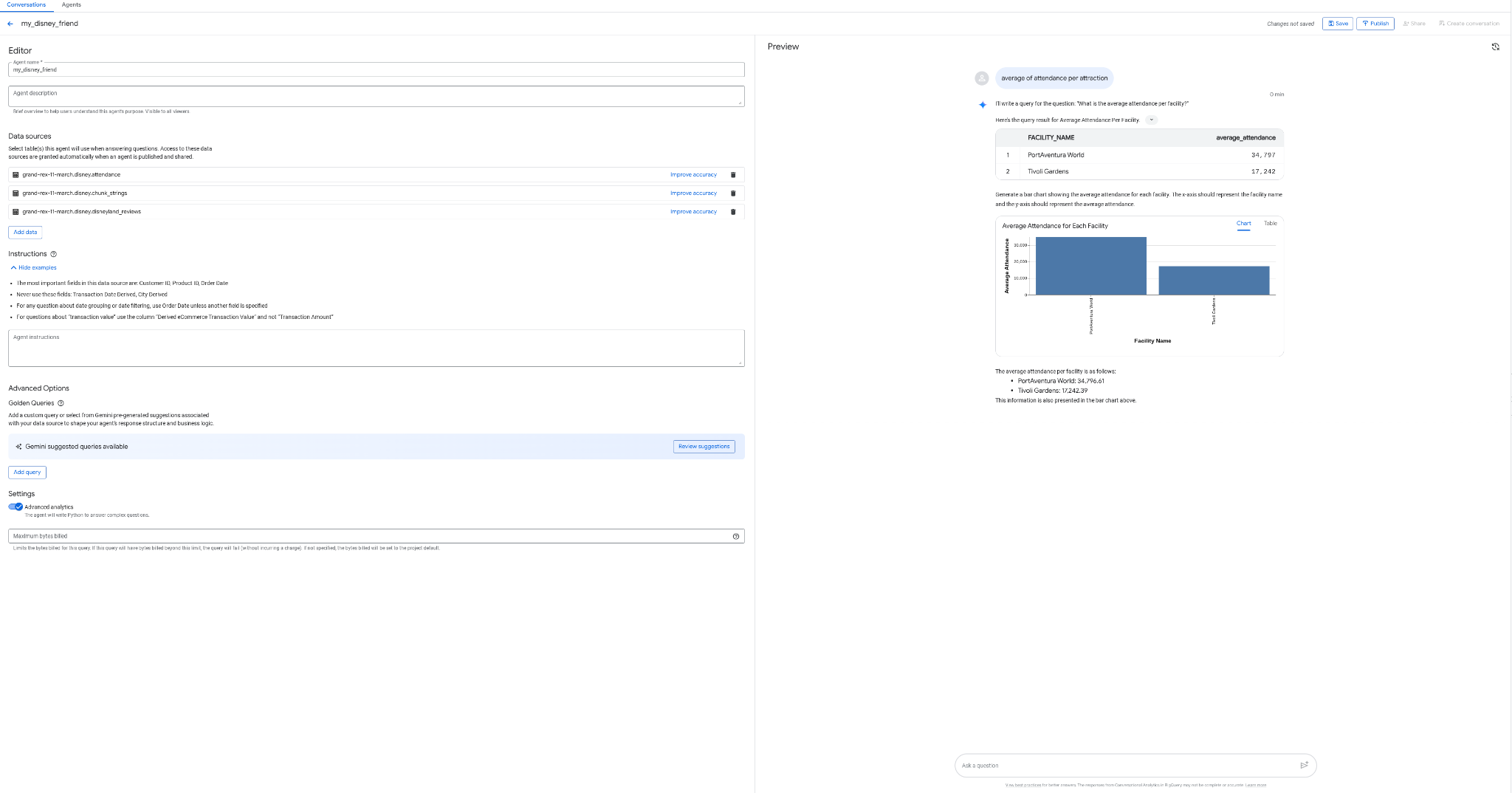Click the Agent description text field
Image resolution: width=1512 pixels, height=793 pixels.
[376, 96]
